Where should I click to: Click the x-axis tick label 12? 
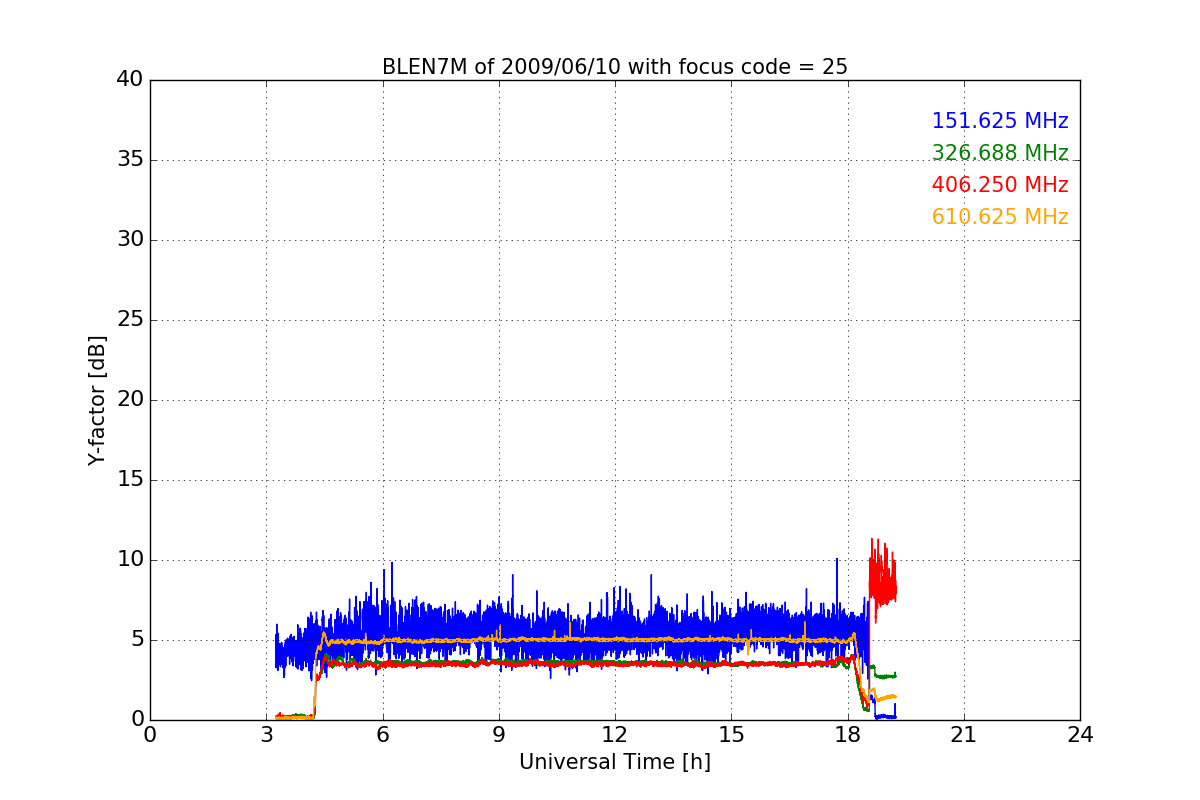point(615,734)
